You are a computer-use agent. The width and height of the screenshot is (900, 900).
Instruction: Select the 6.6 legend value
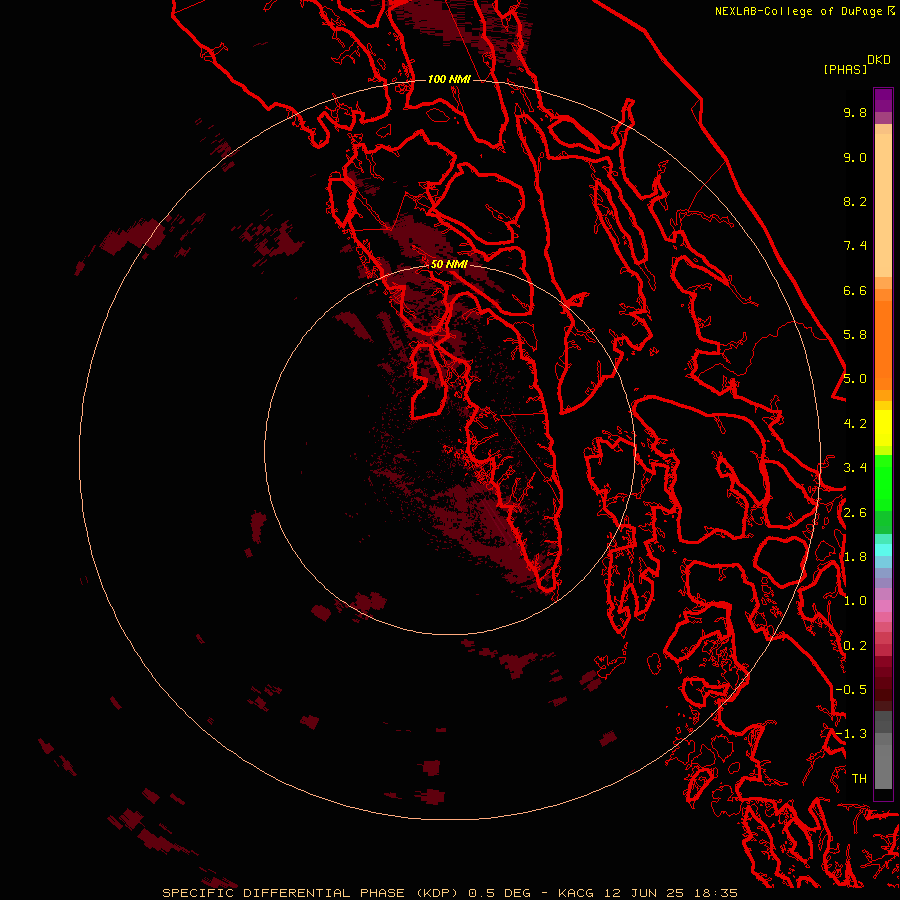tap(855, 290)
